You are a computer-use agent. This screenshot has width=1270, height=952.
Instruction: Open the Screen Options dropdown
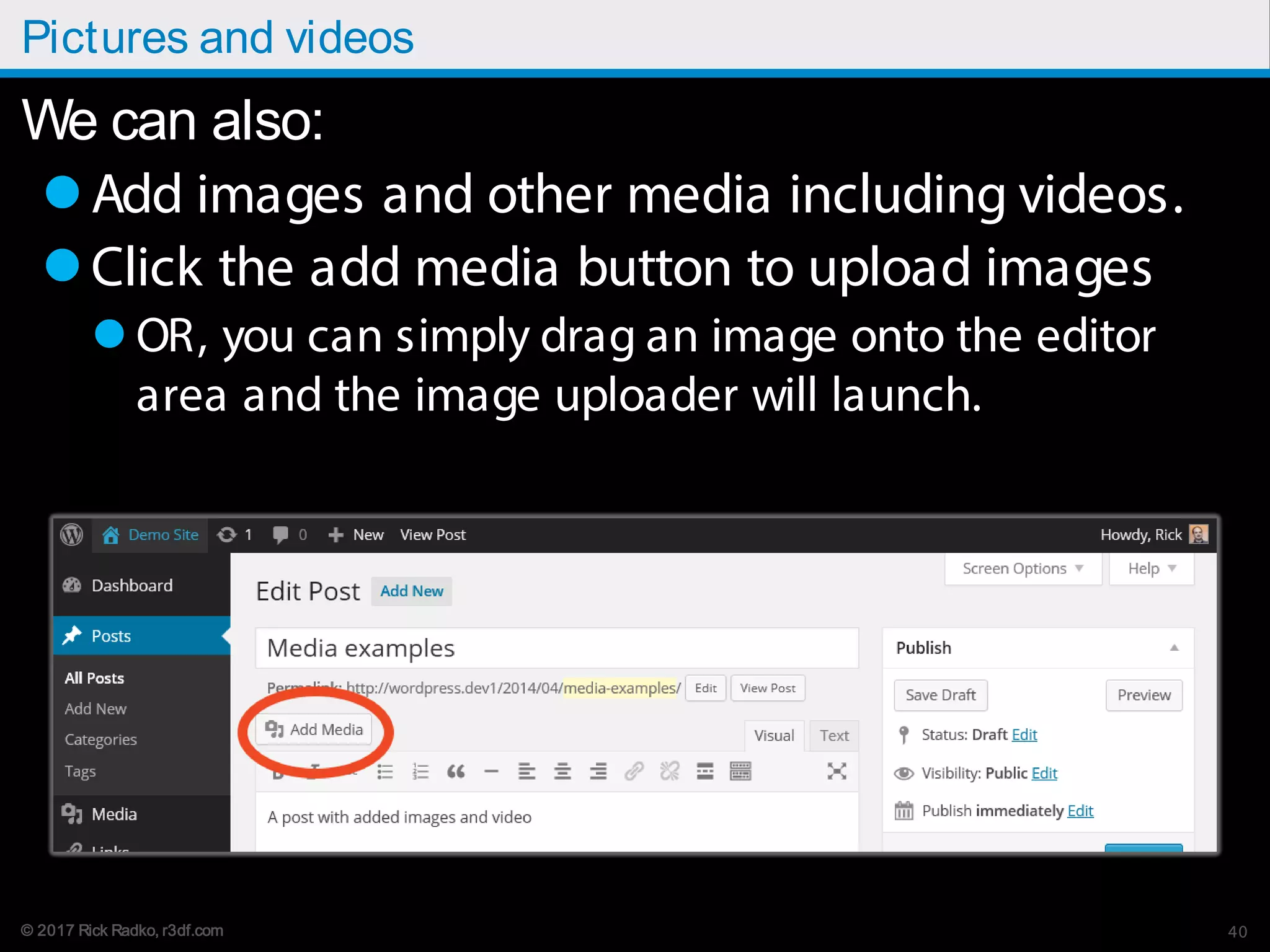click(1023, 568)
